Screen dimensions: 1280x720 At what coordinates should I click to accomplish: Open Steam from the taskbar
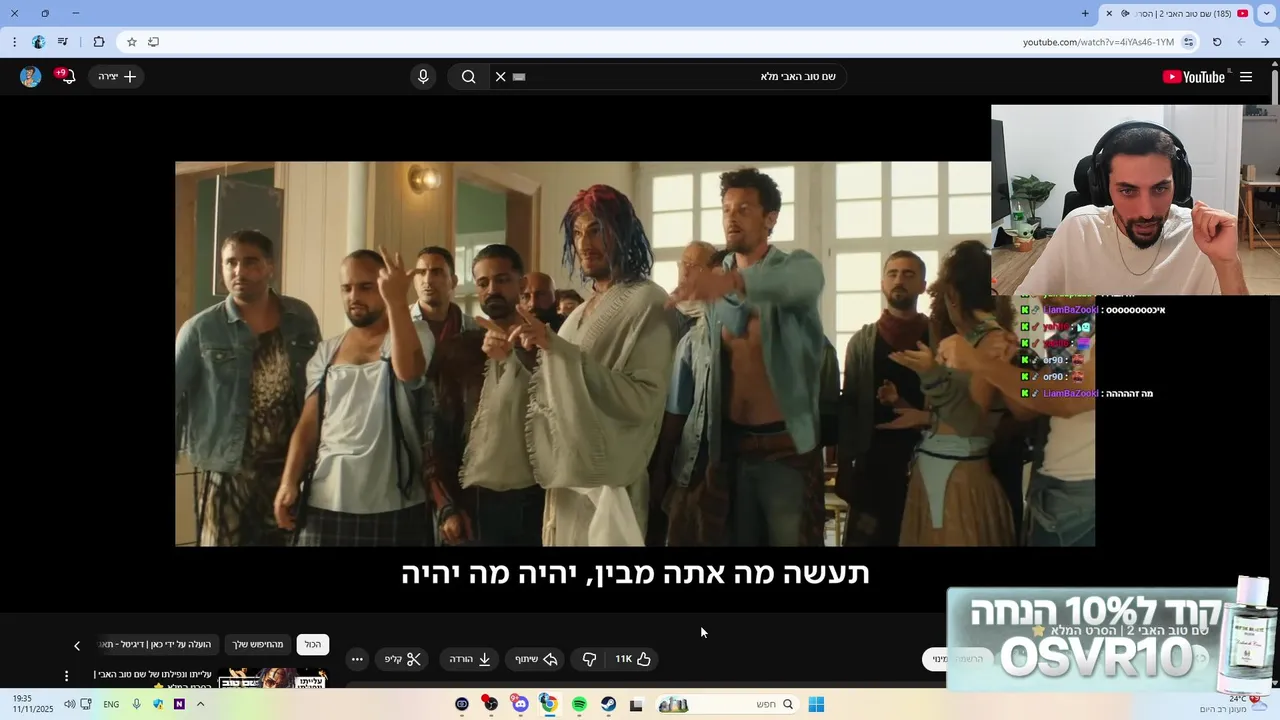[x=608, y=704]
